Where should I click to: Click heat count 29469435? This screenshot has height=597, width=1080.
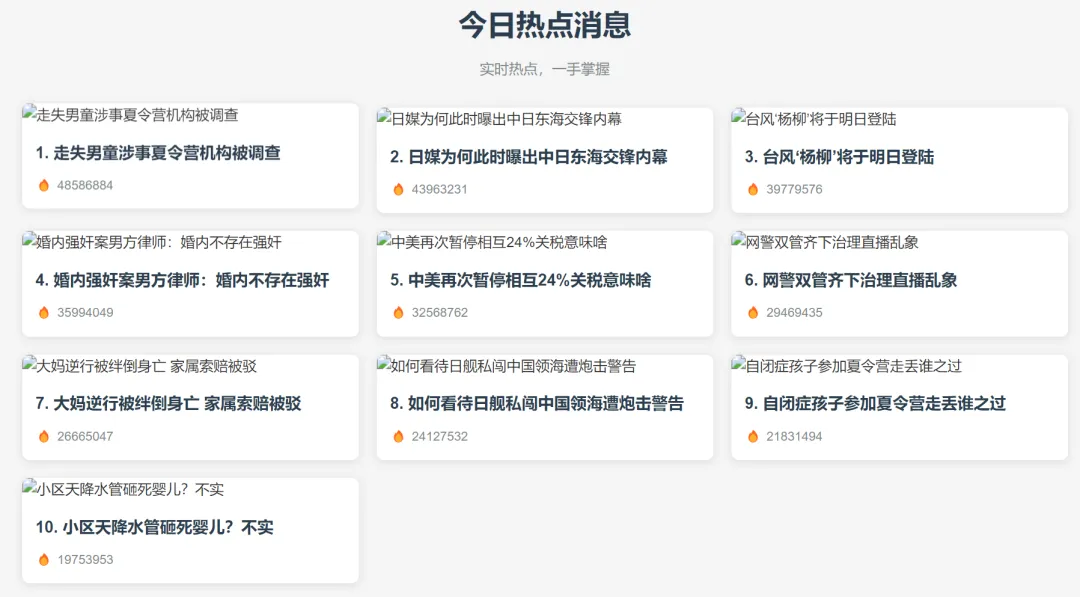(x=794, y=313)
